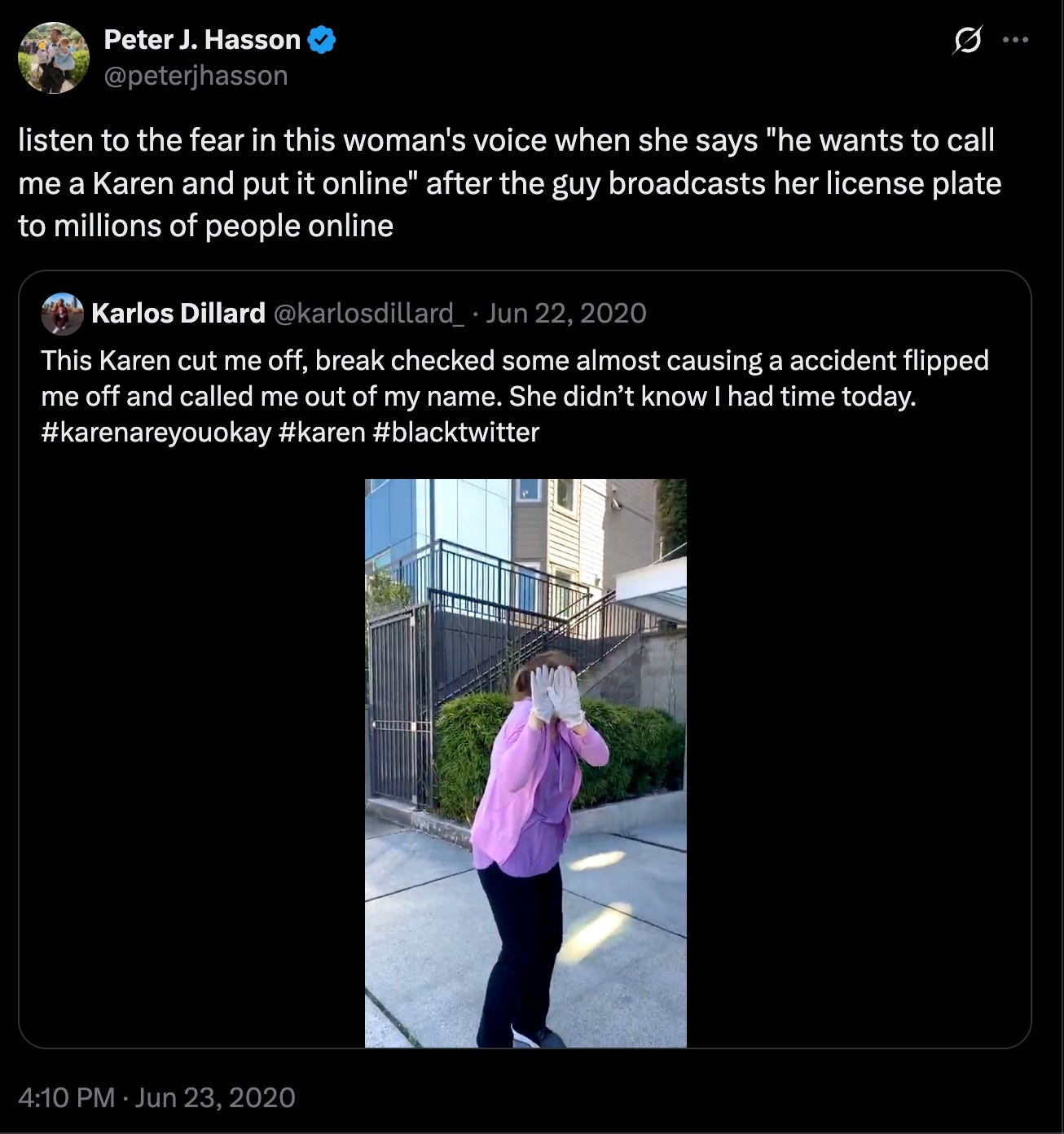Open Peter J. Hasson's profile avatar
The image size is (1064, 1134).
click(x=54, y=58)
